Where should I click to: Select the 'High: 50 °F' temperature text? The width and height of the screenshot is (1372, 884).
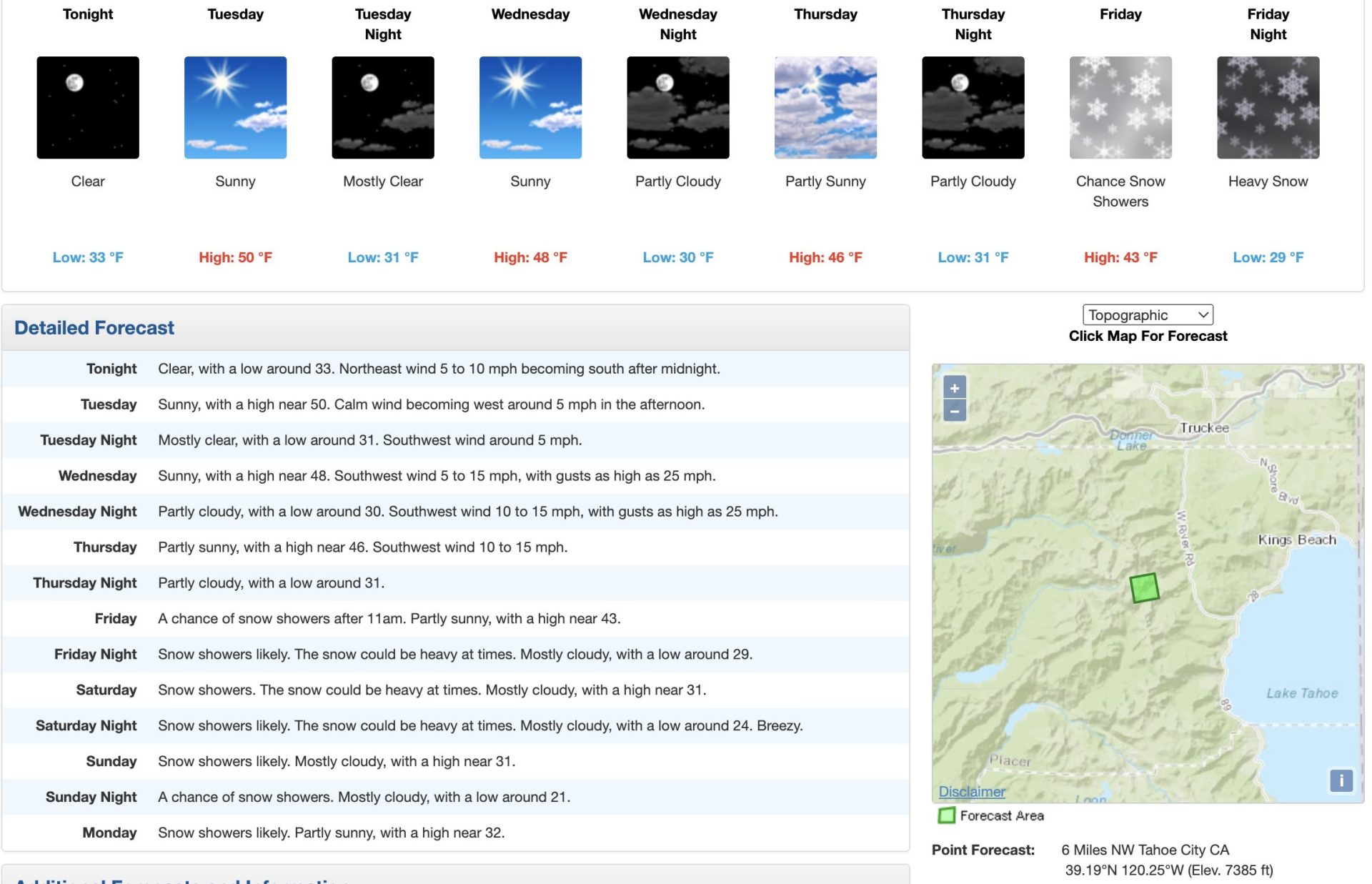tap(235, 257)
